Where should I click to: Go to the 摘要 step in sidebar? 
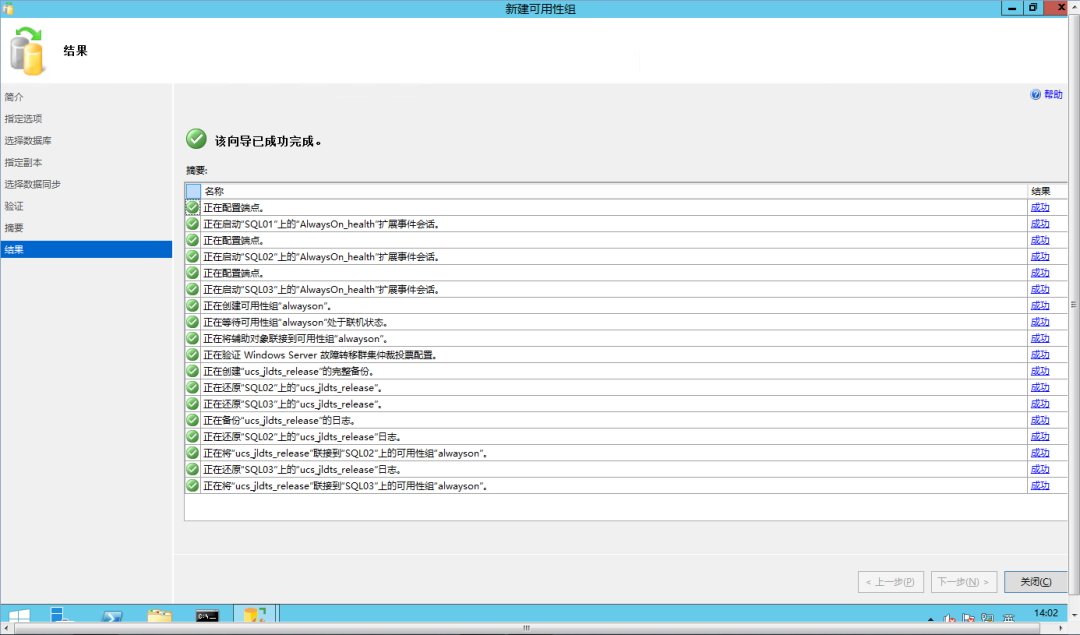click(x=14, y=227)
